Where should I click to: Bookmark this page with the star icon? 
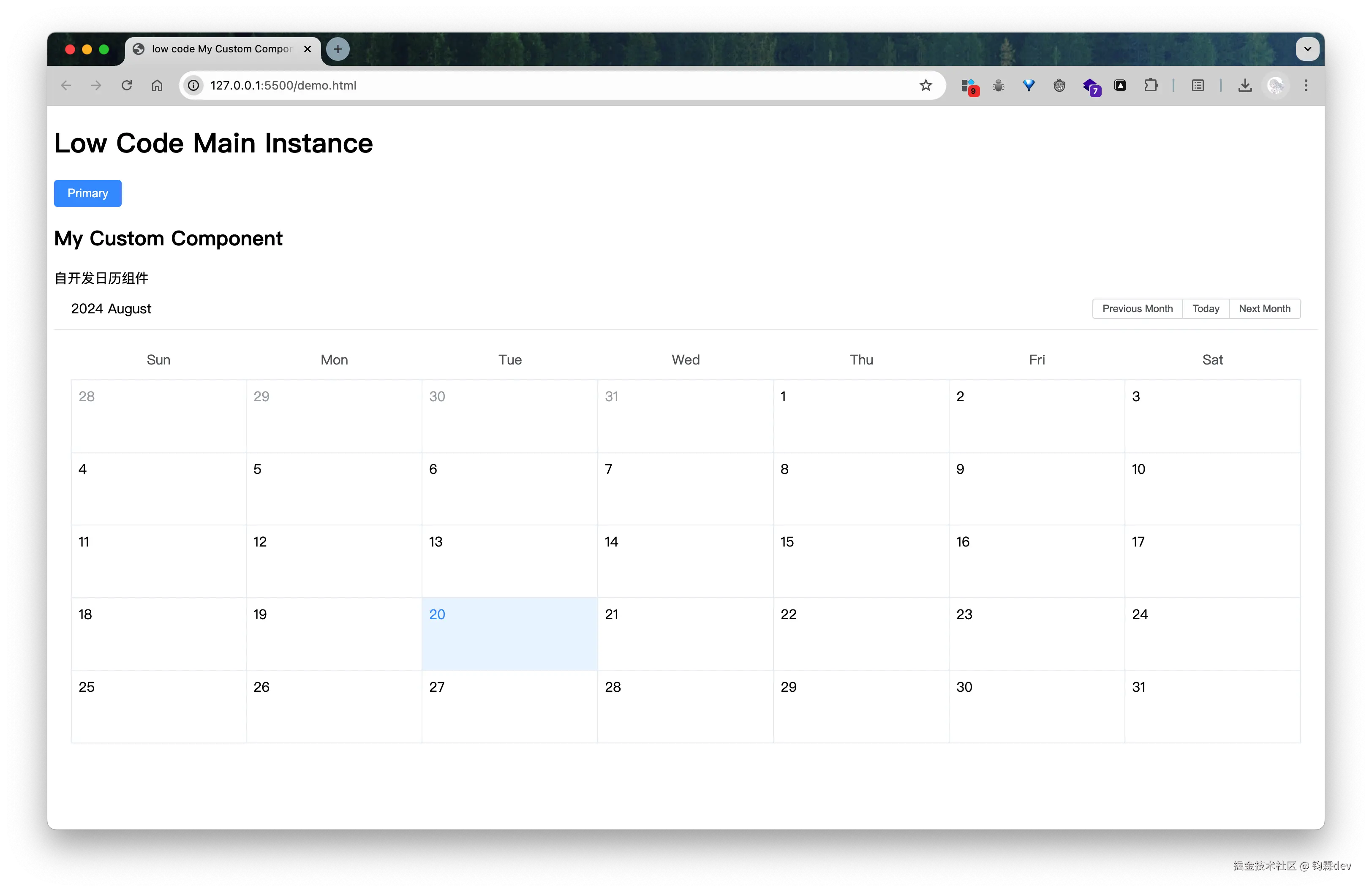pos(925,85)
